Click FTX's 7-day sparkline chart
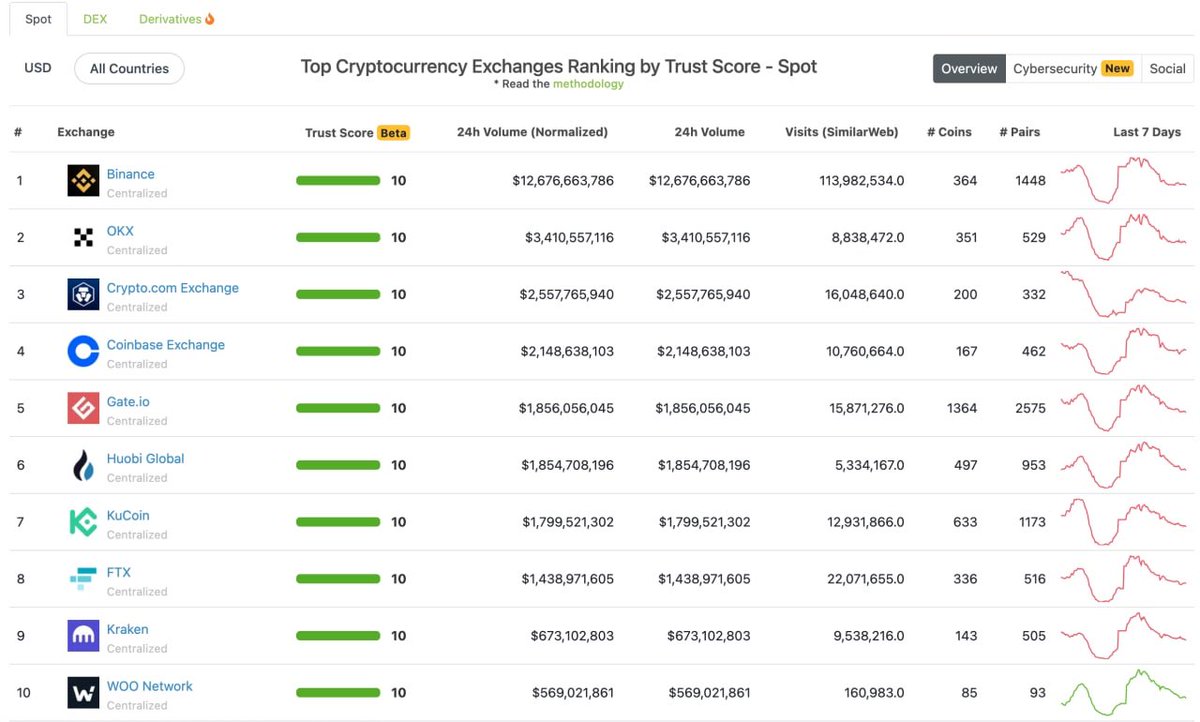This screenshot has height=722, width=1200. tap(1123, 579)
